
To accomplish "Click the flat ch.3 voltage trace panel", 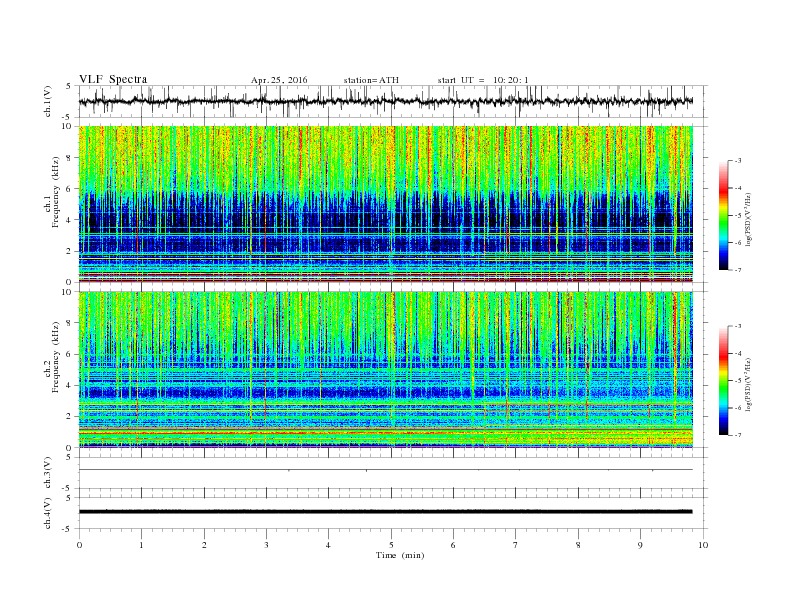I will click(x=393, y=473).
